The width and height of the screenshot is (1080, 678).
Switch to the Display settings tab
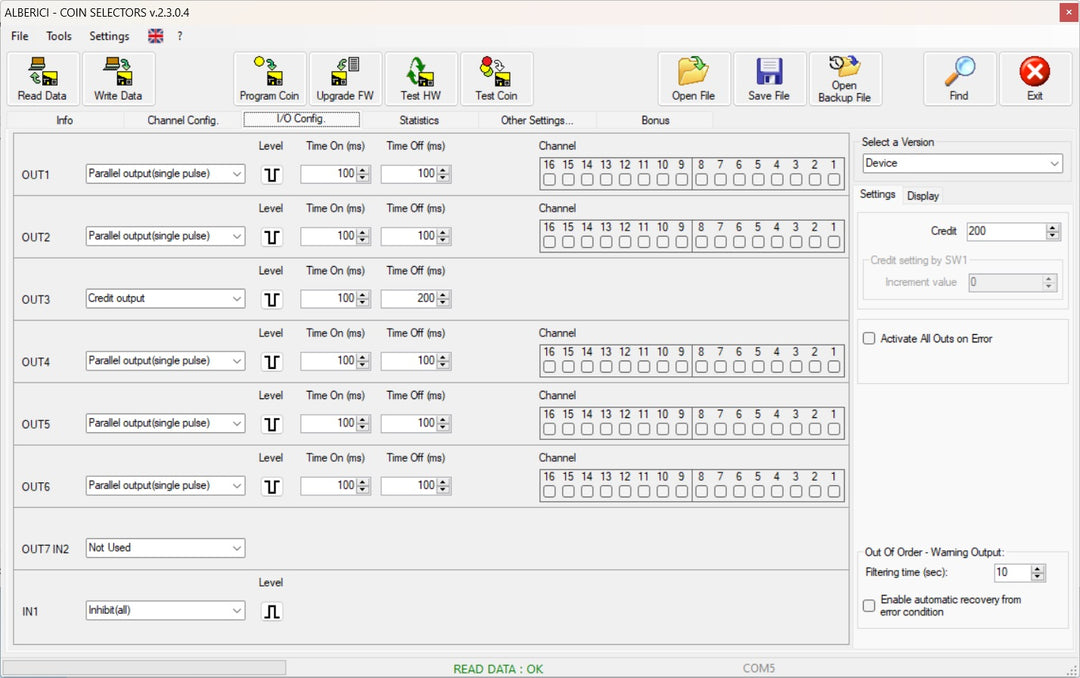923,196
